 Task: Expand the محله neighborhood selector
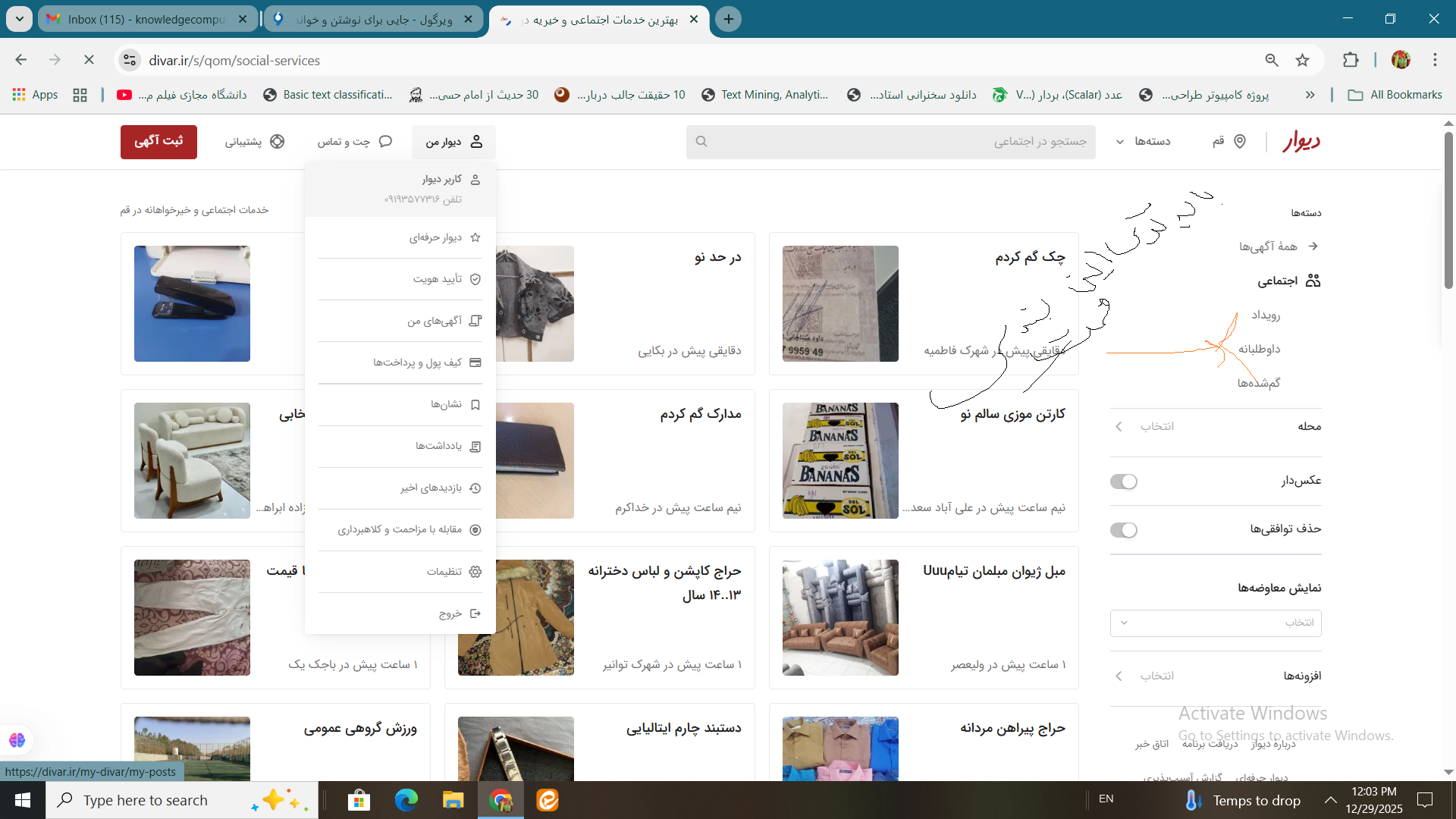point(1215,426)
